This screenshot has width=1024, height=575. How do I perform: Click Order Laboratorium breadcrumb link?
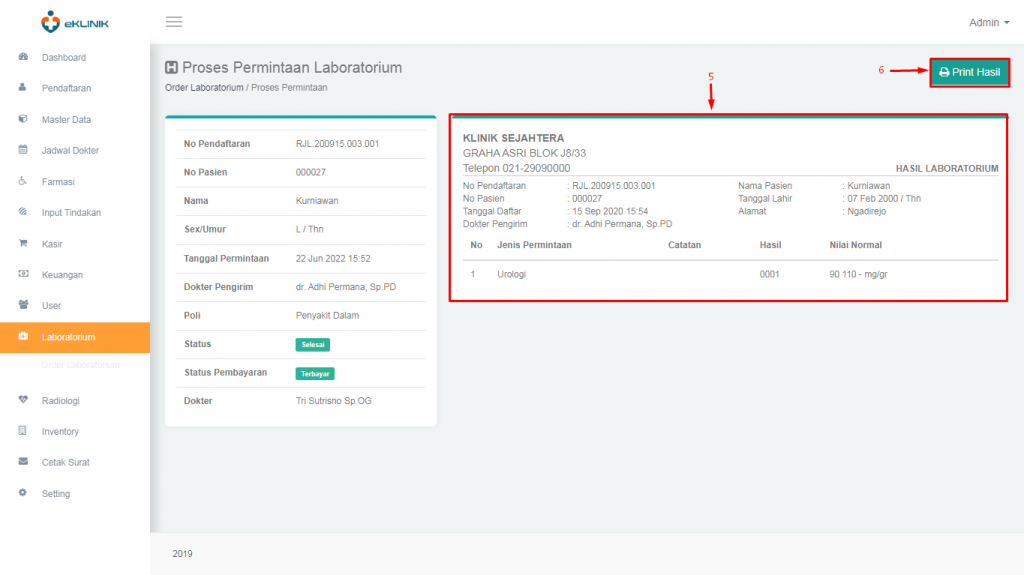pyautogui.click(x=204, y=88)
